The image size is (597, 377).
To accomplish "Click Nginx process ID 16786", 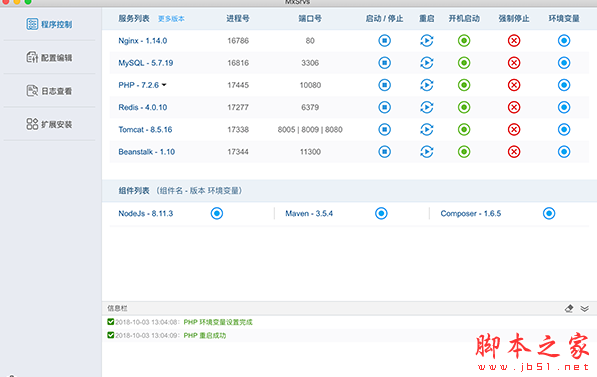I will 238,41.
